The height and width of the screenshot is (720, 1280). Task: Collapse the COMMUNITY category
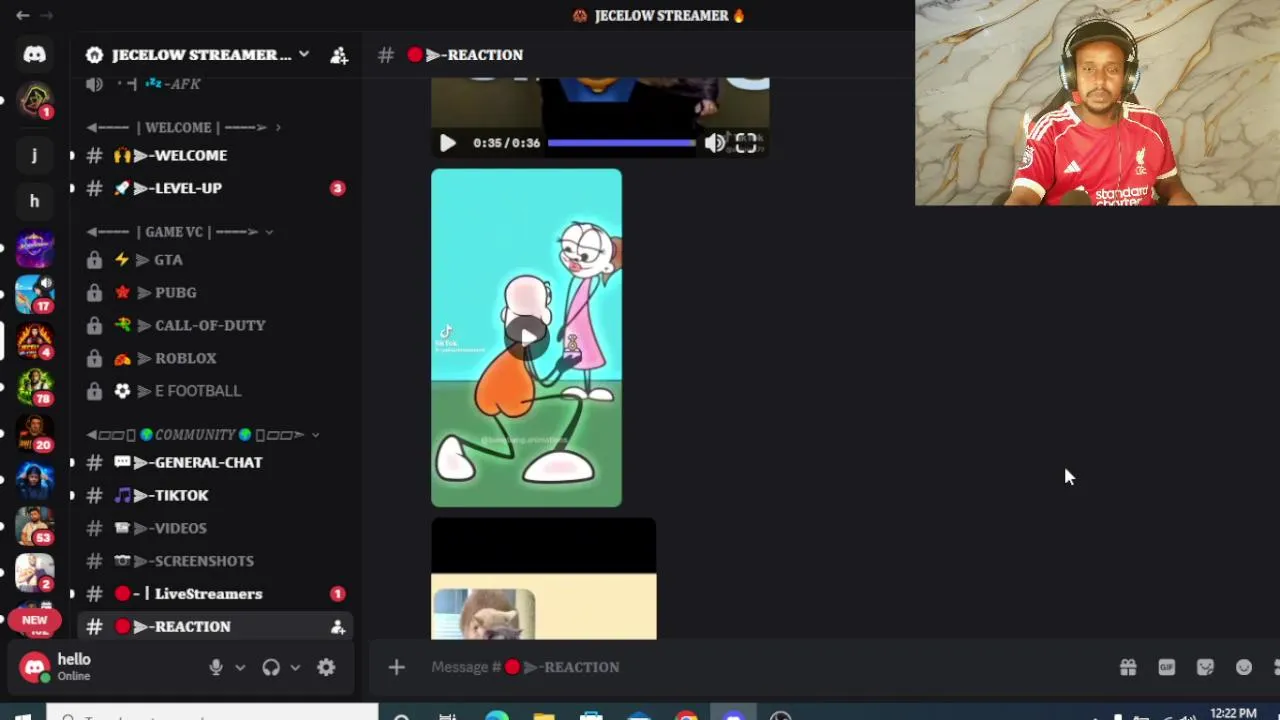point(203,435)
